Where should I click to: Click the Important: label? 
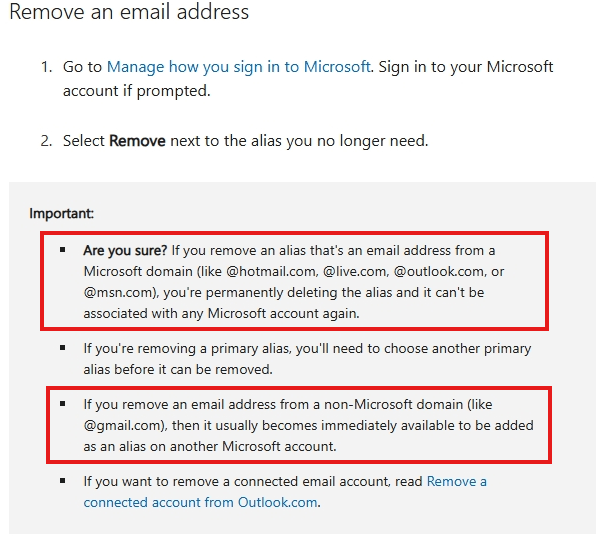click(61, 213)
